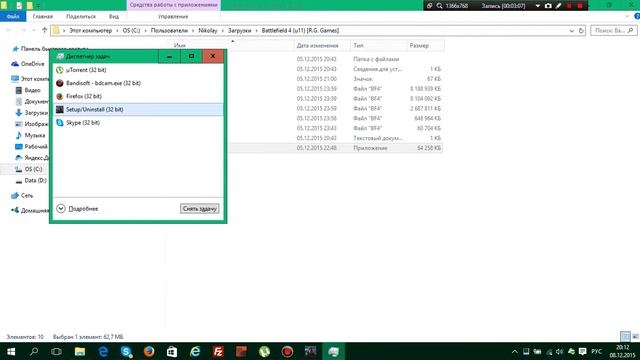Select the Значок row 67 КБ
Screen dimensions: 640x360
point(336,79)
